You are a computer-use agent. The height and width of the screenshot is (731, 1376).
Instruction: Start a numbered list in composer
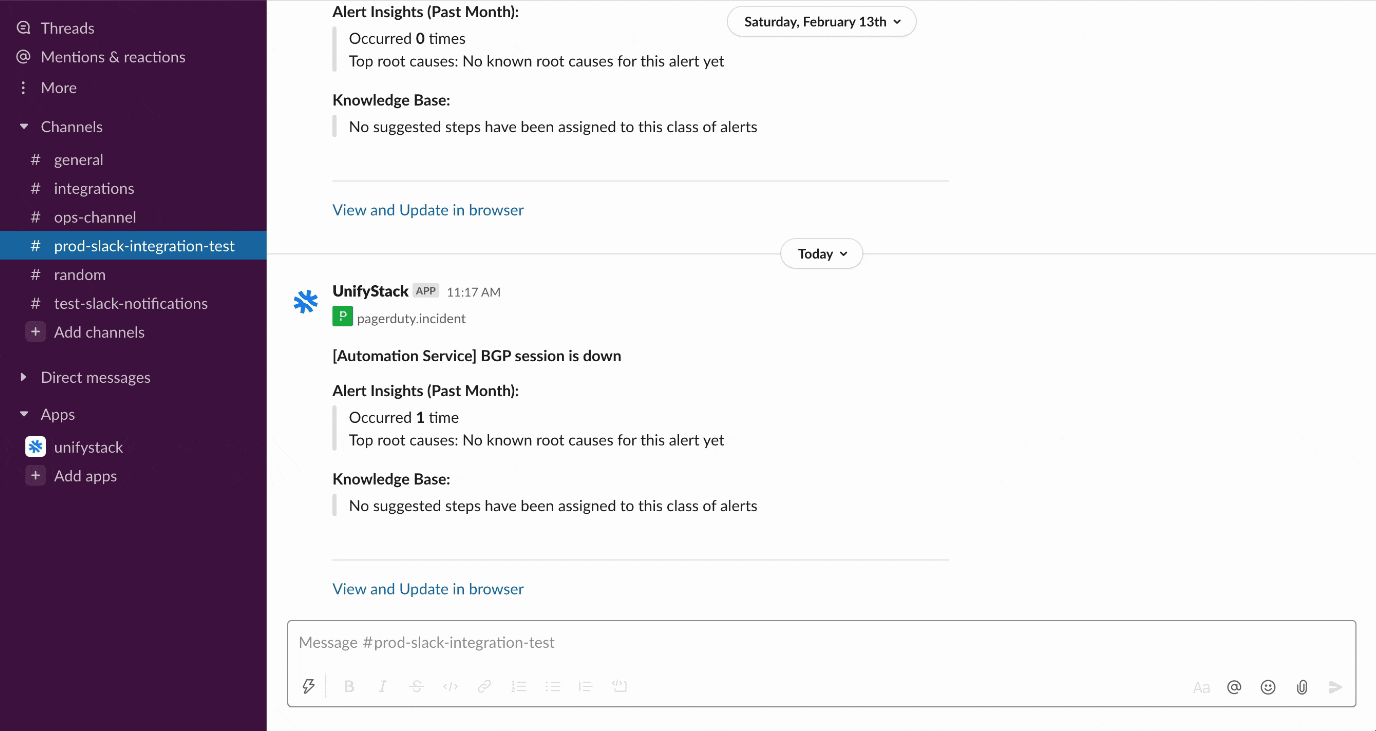pos(519,686)
